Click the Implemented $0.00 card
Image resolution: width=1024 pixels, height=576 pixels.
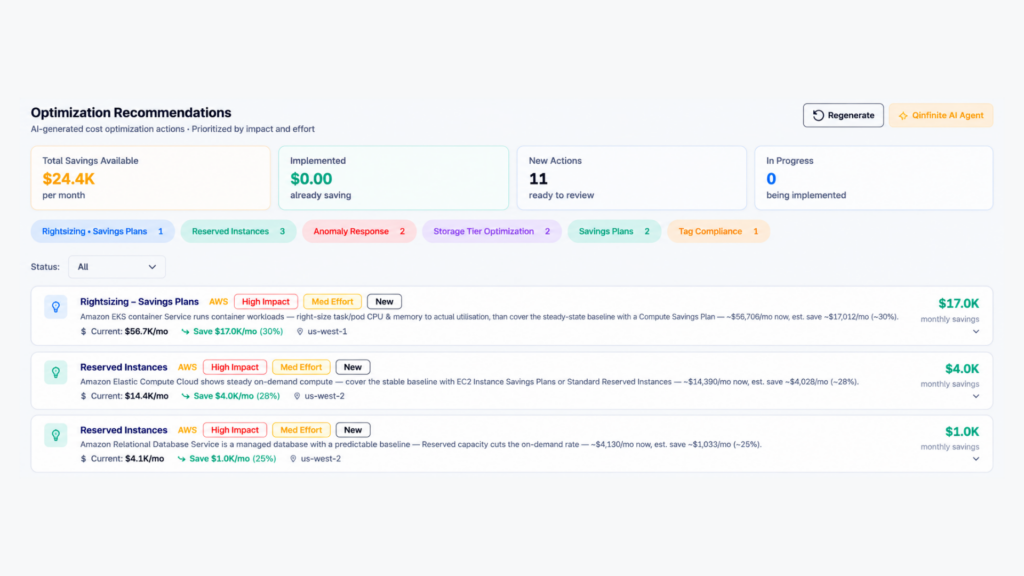point(394,178)
